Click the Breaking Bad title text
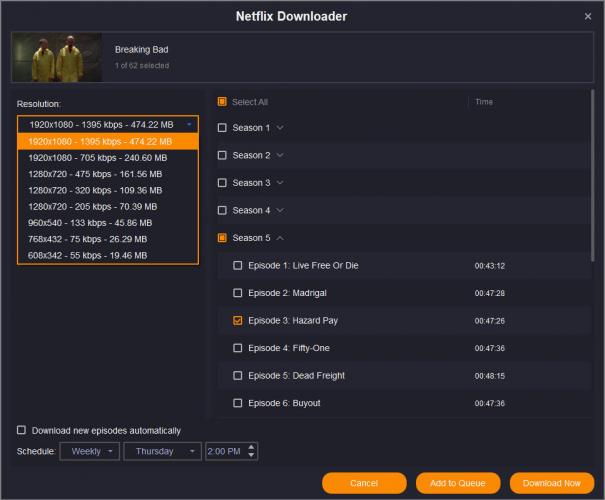Image resolution: width=605 pixels, height=500 pixels. pyautogui.click(x=142, y=49)
